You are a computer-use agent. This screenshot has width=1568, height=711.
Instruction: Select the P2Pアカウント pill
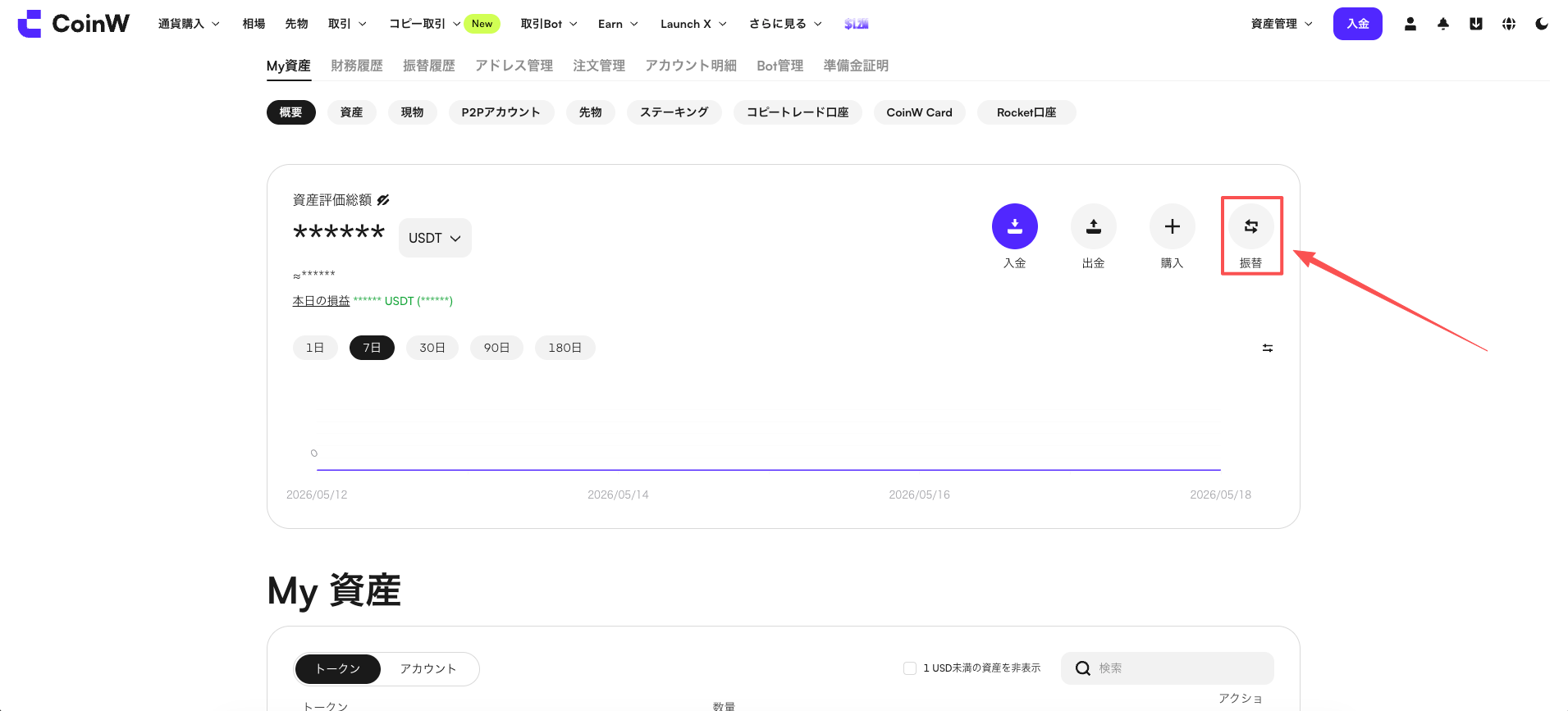pos(501,112)
